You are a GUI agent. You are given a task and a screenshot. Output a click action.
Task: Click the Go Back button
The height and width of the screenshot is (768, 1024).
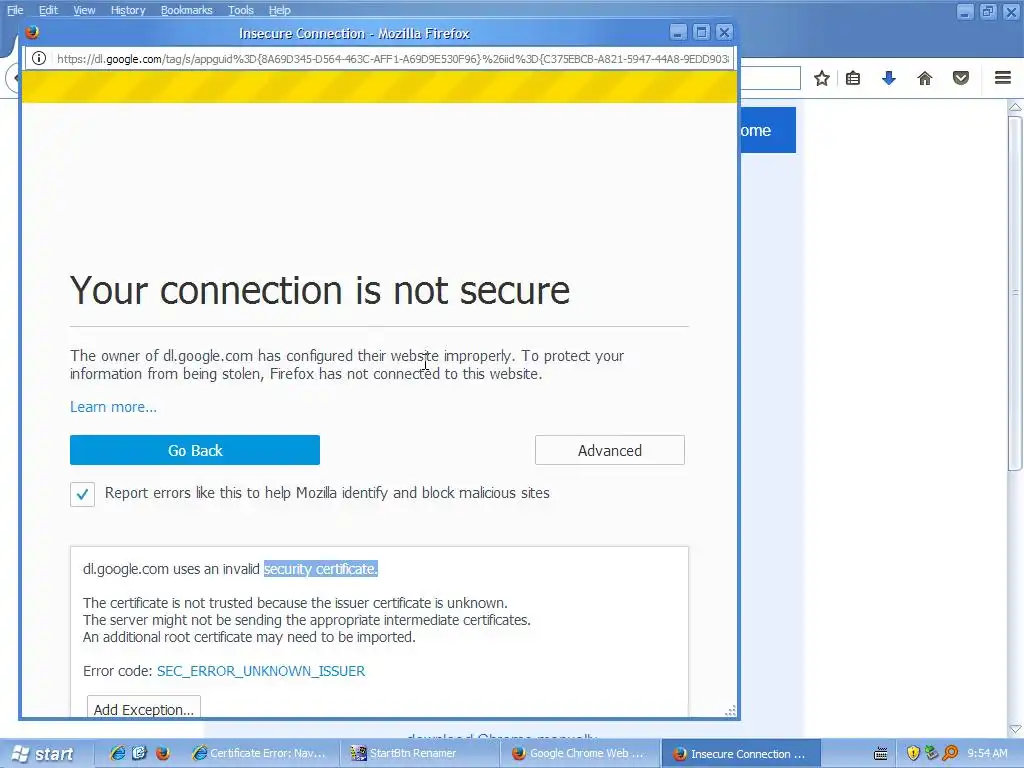(x=195, y=450)
